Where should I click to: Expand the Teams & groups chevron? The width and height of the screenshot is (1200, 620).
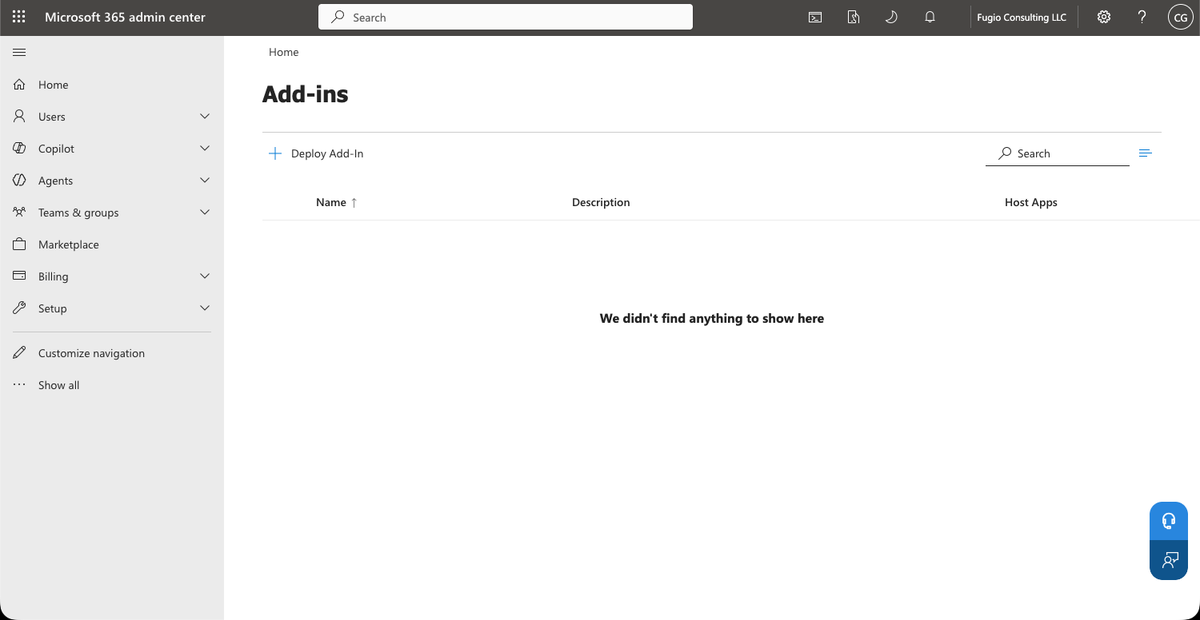click(x=205, y=213)
